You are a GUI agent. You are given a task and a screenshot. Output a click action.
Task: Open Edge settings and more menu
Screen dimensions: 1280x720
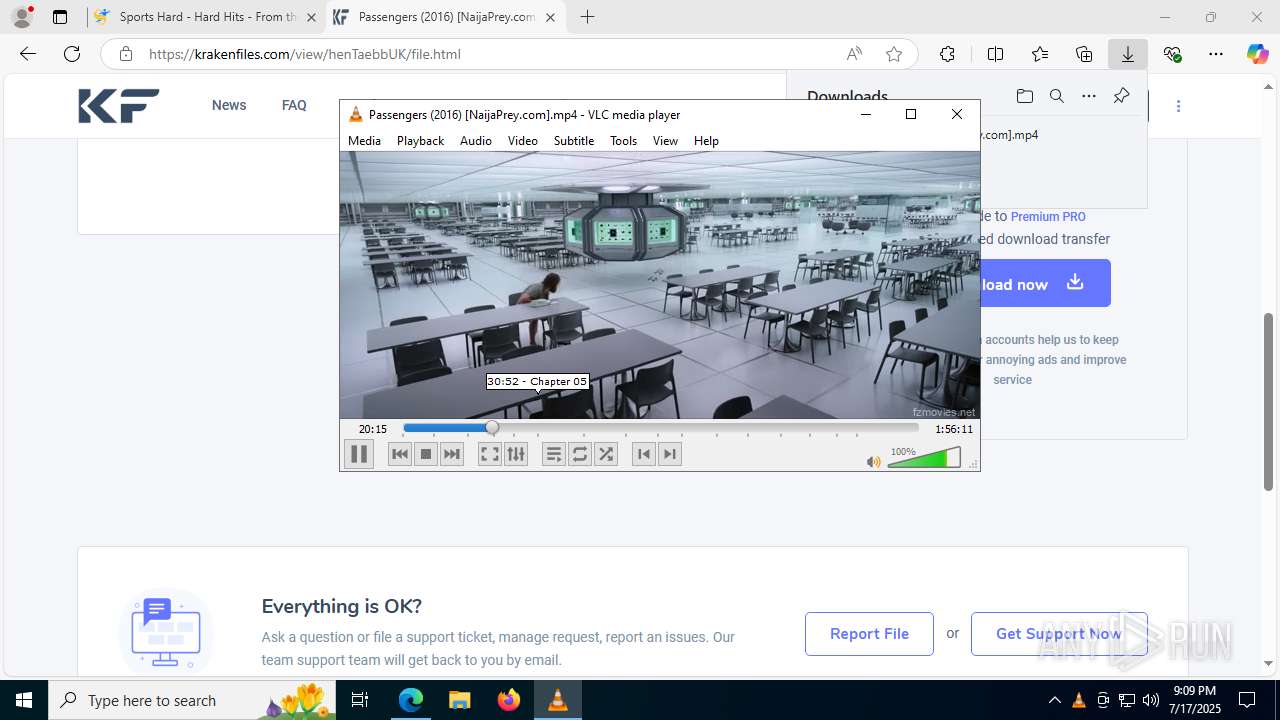coord(1216,54)
